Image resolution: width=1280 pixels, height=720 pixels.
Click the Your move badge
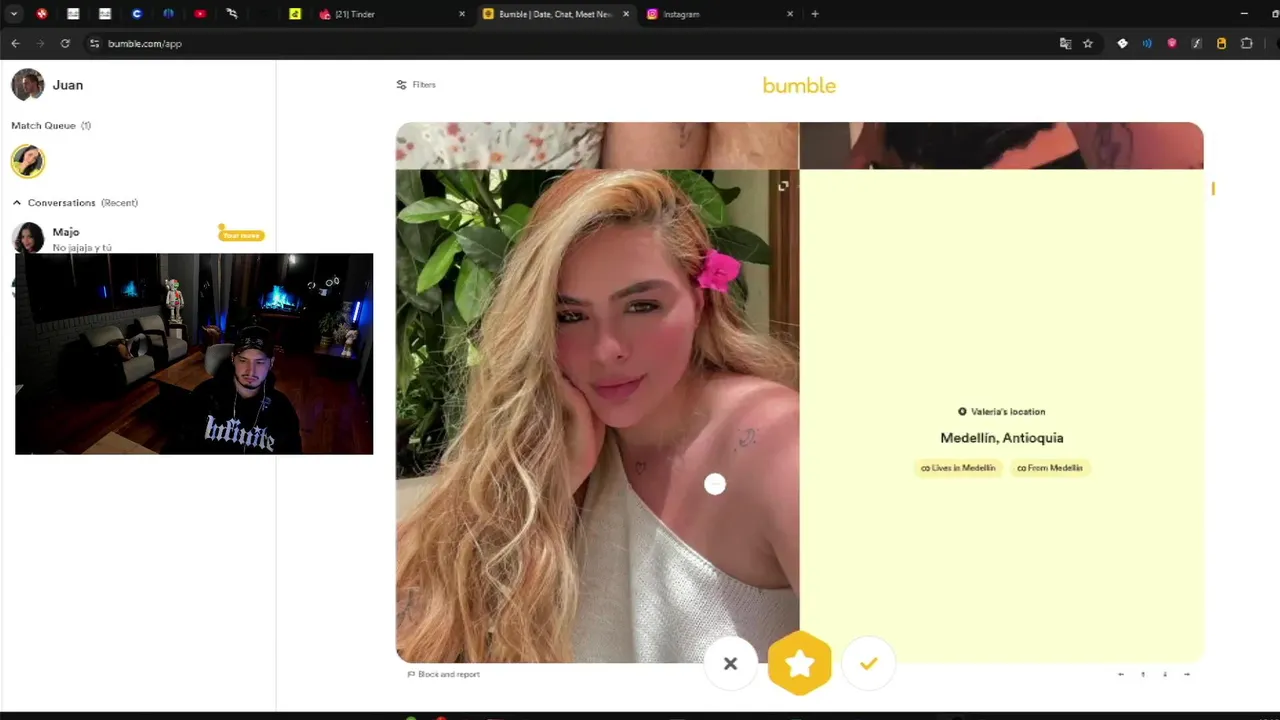click(x=241, y=235)
